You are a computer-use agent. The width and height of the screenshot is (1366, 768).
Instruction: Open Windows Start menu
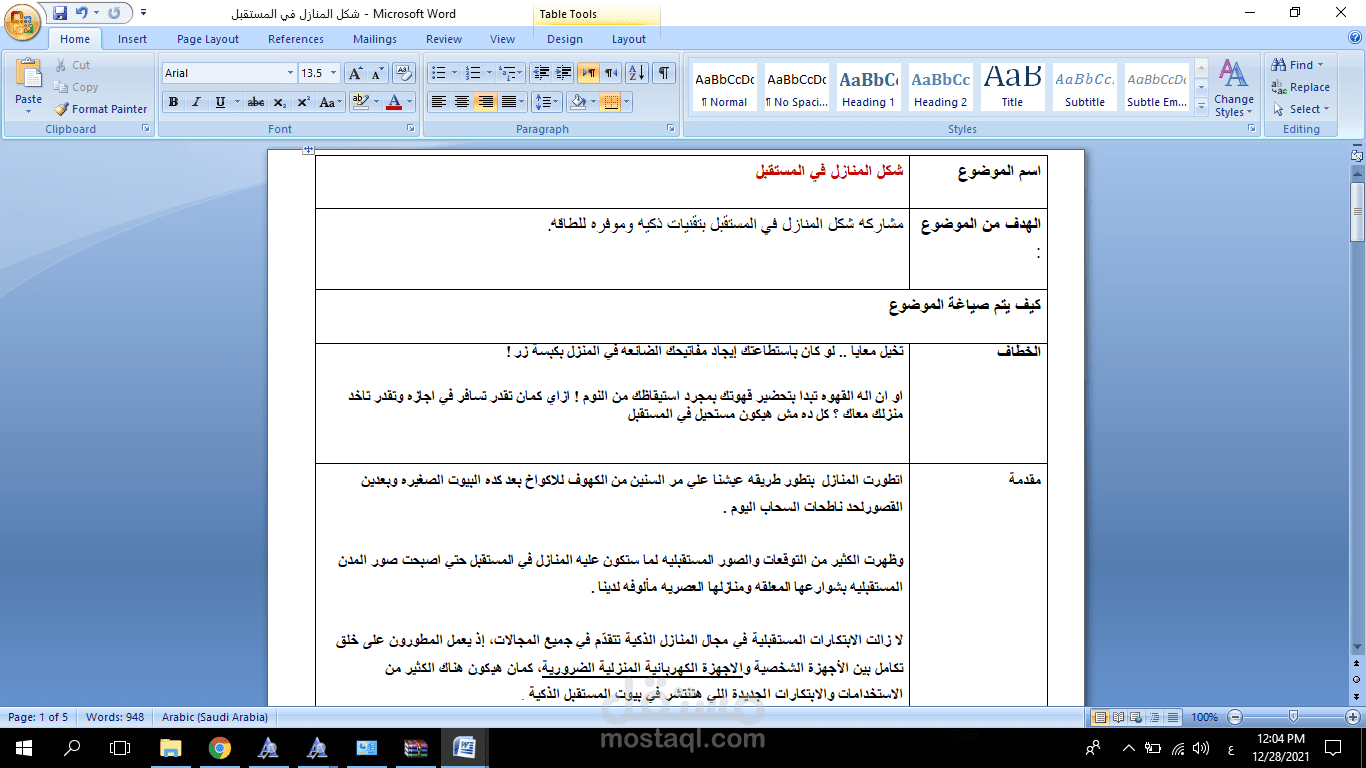(24, 747)
